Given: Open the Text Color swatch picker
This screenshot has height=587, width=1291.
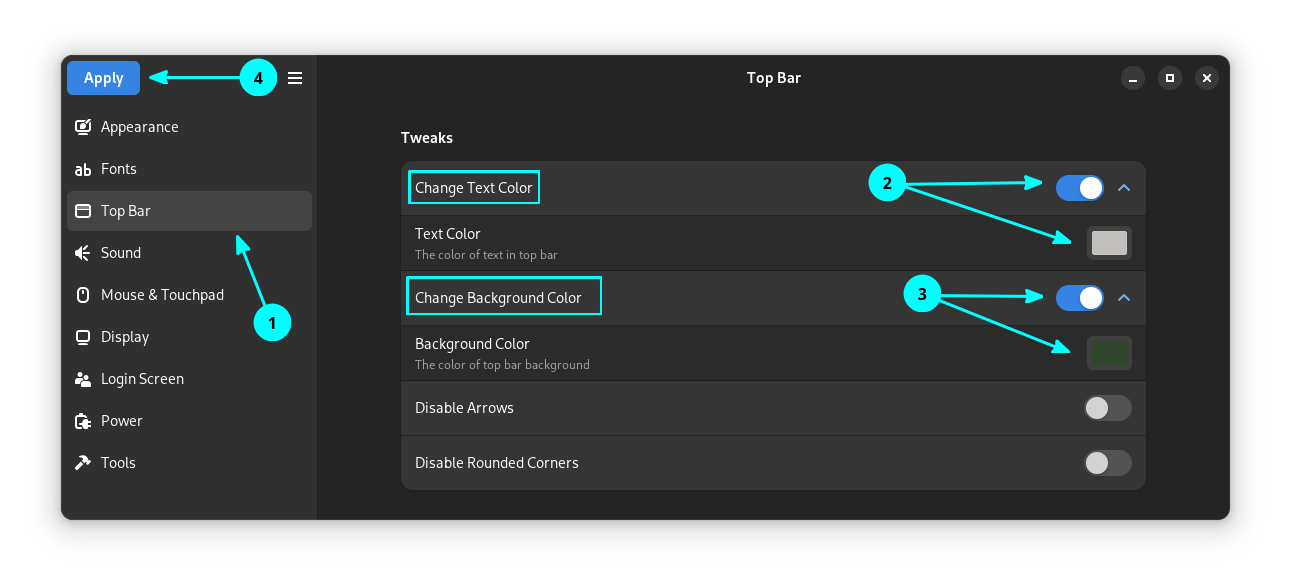Looking at the screenshot, I should 1109,243.
